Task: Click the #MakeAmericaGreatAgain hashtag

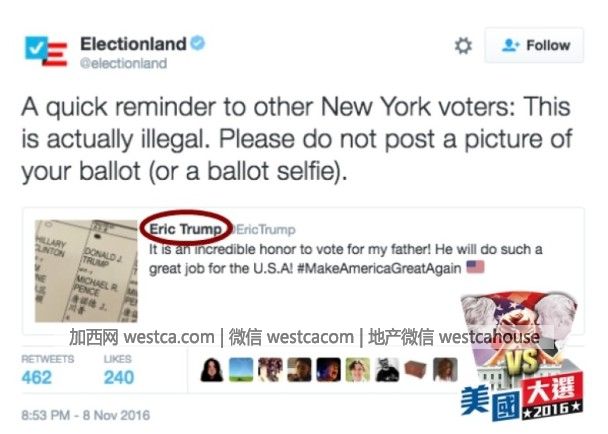Action: (x=379, y=268)
